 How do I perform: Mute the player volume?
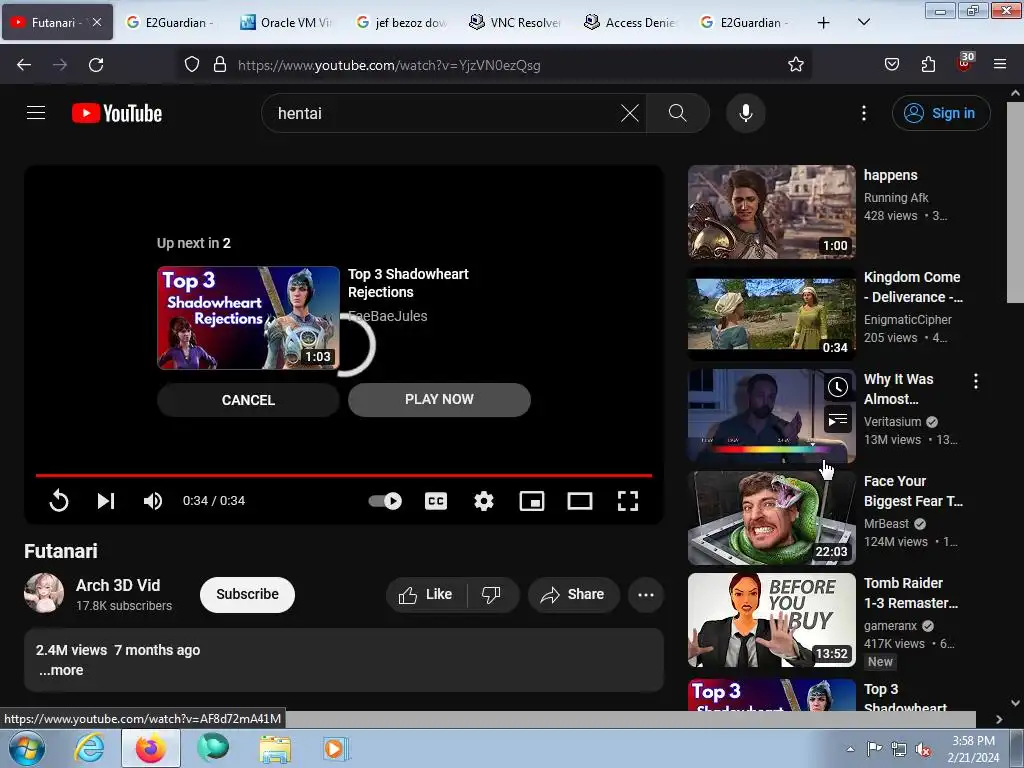pos(153,501)
